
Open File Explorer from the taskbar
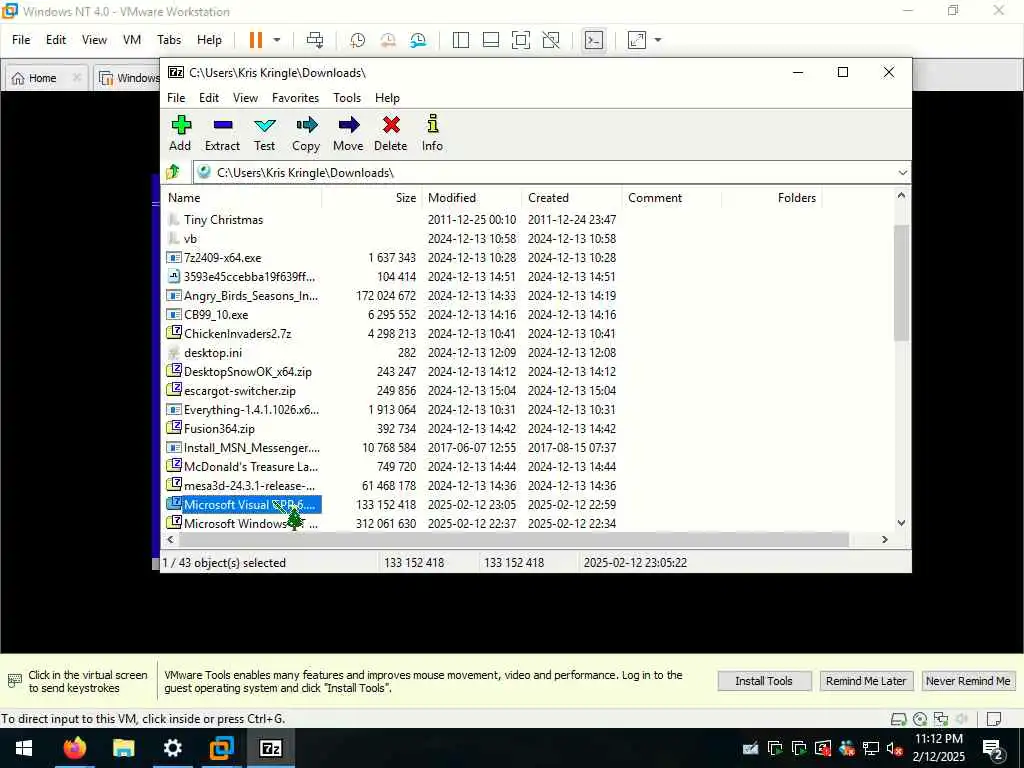123,748
